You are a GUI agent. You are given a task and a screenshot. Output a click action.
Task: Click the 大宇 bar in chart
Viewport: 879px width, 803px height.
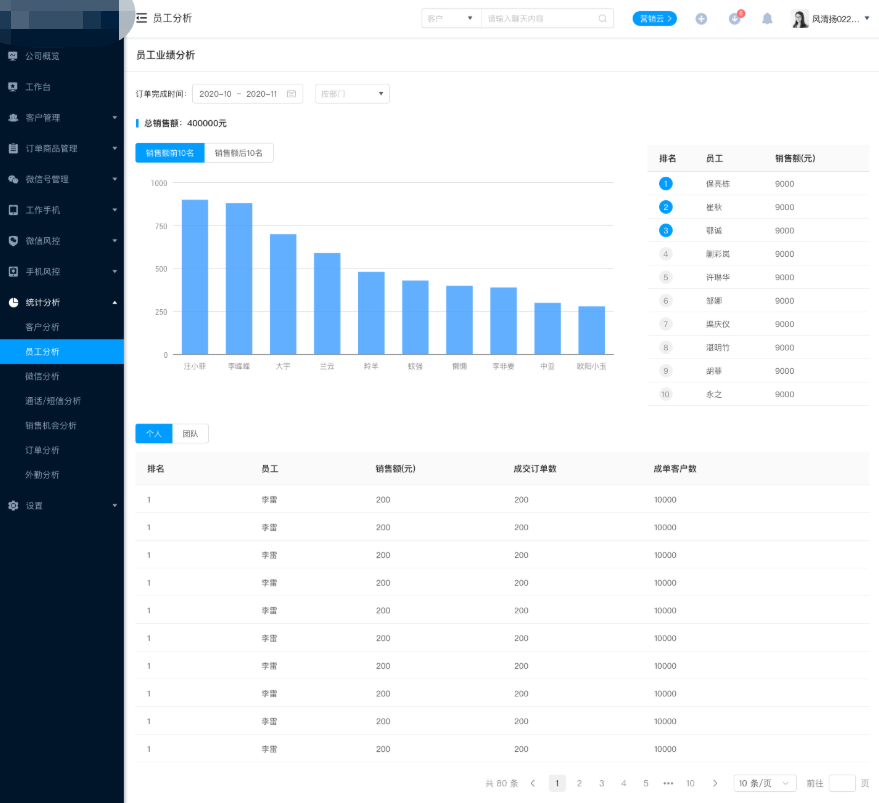point(283,294)
